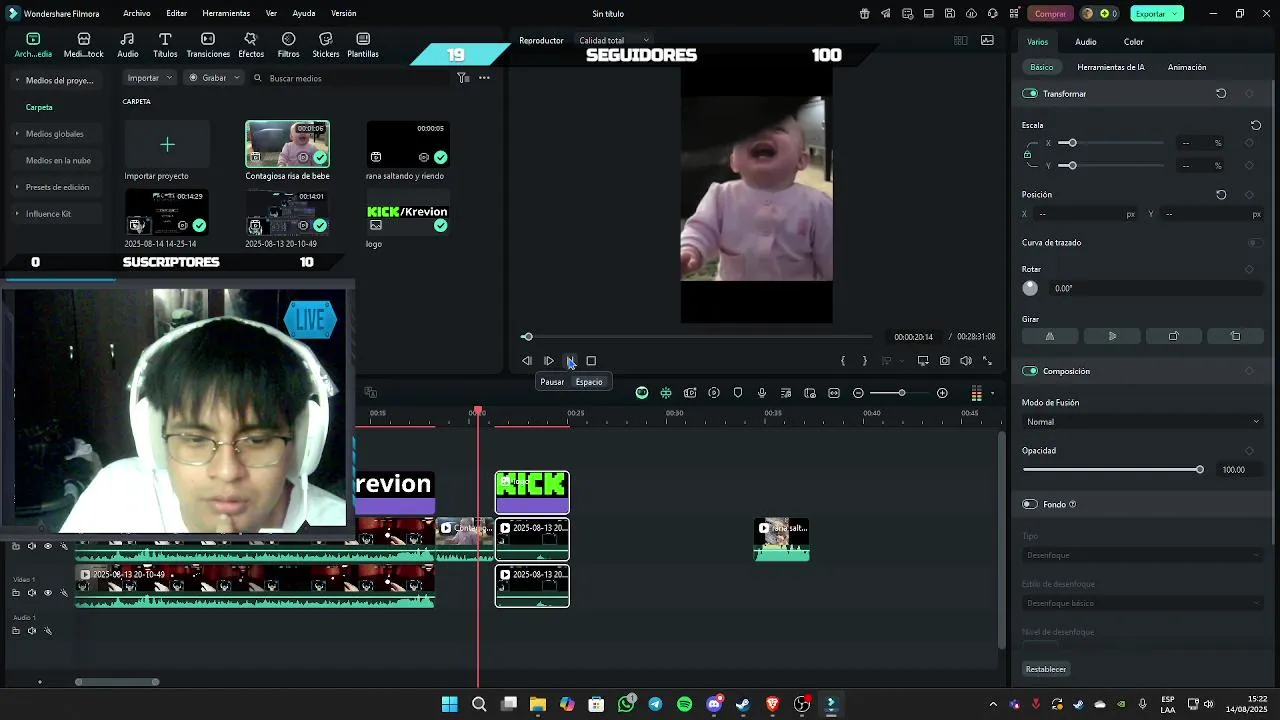This screenshot has height=720, width=1280.
Task: Select Medios en la nube
Action: (x=58, y=161)
